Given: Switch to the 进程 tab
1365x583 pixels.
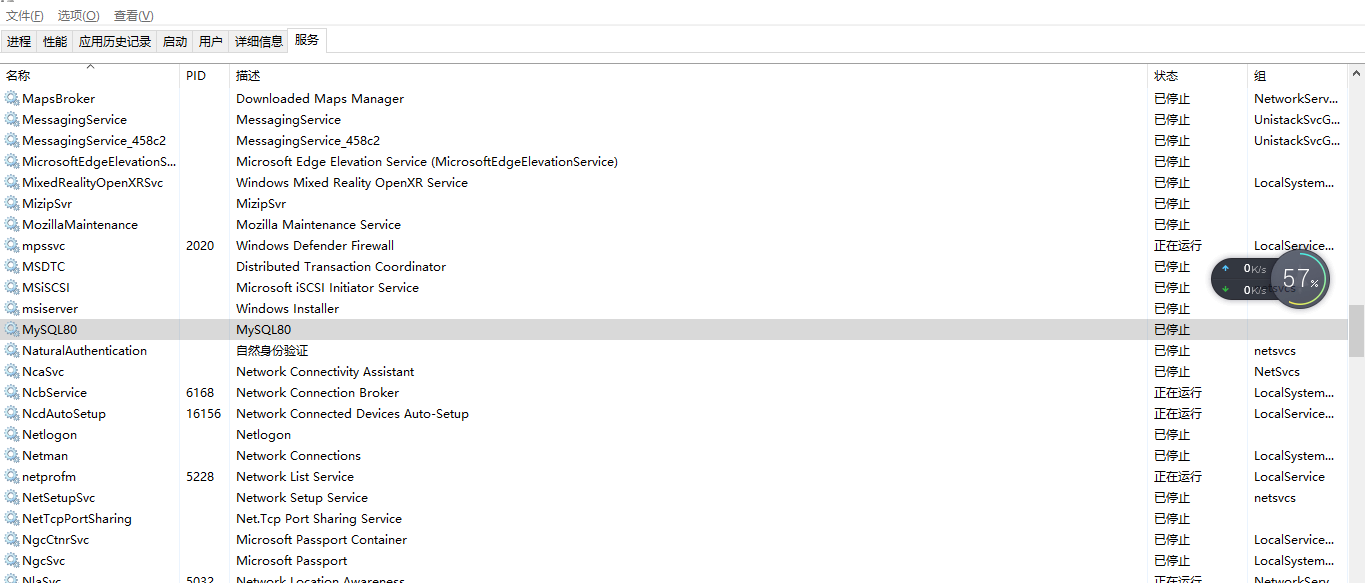Looking at the screenshot, I should (x=18, y=41).
